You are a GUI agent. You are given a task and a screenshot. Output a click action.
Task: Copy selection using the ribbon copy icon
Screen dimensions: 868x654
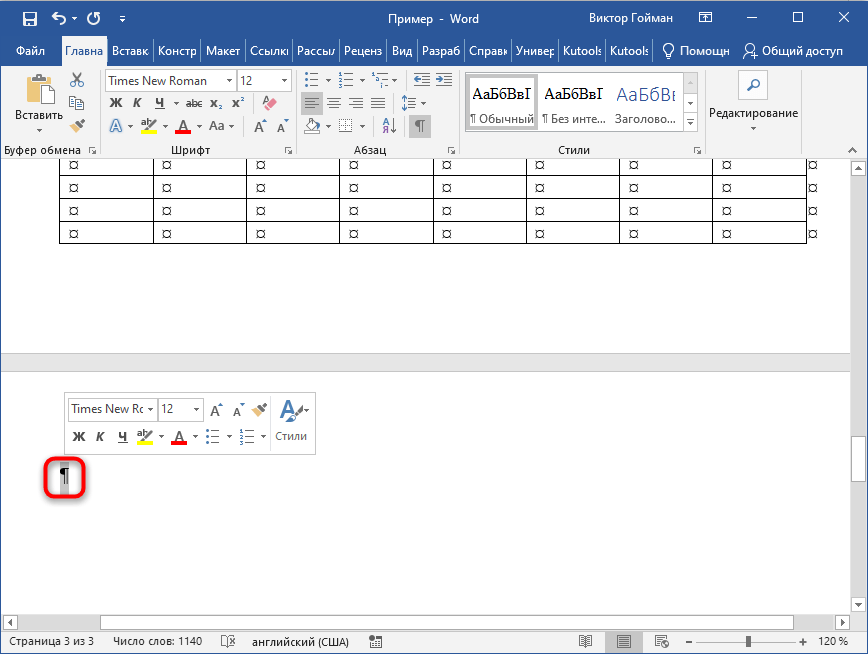pos(76,103)
